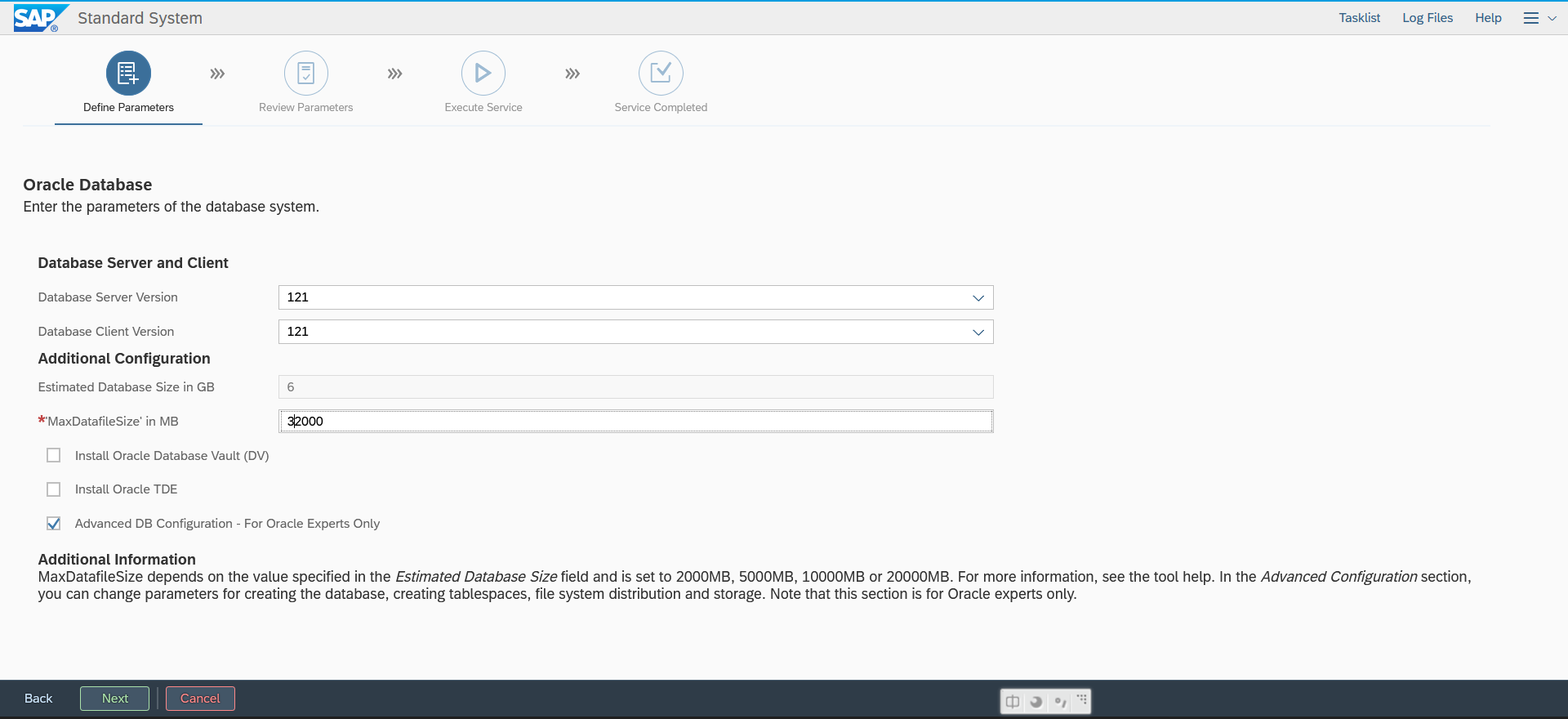Open Database Client Version dropdown arrow

pyautogui.click(x=978, y=332)
